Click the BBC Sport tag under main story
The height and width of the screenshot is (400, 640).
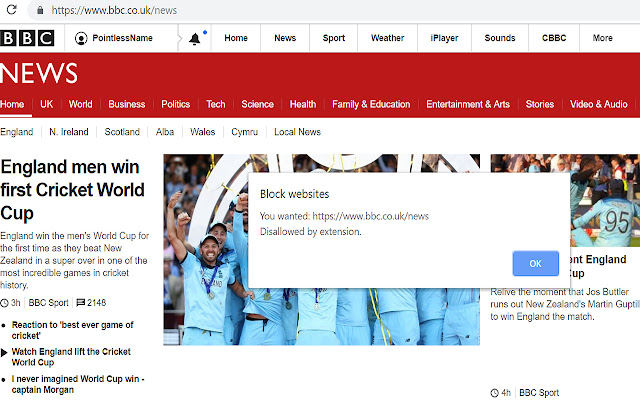point(48,303)
